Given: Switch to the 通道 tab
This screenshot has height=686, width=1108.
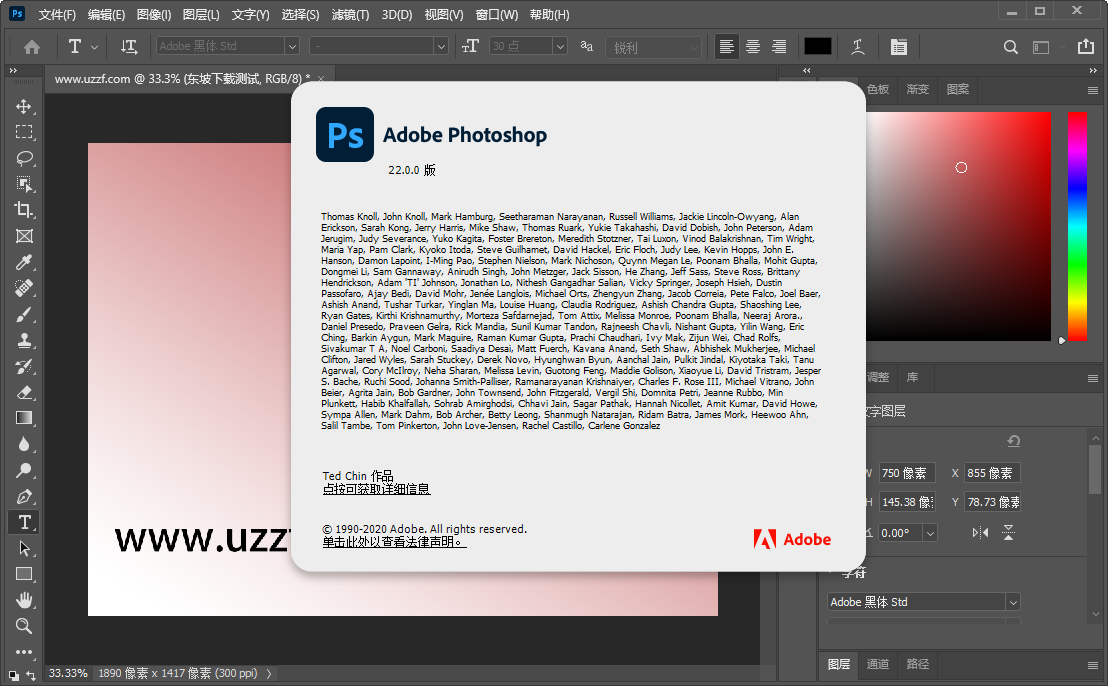Looking at the screenshot, I should point(878,663).
